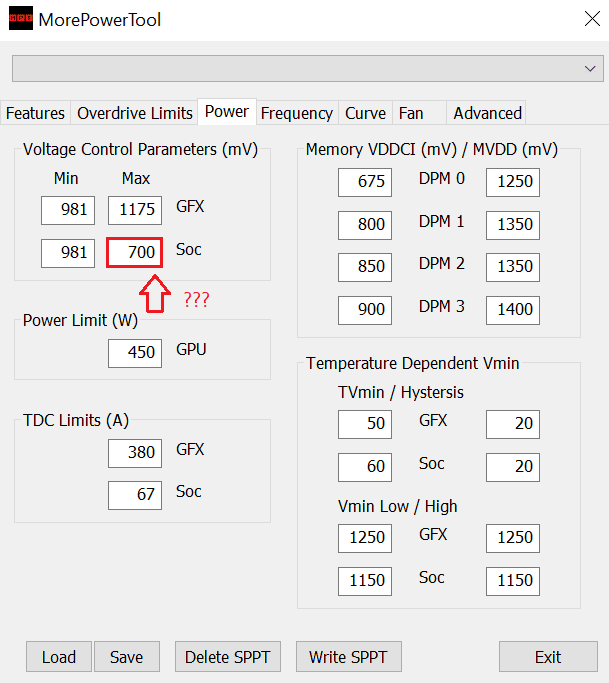
Task: Click the TDC GFX limit field 380
Action: coord(135,453)
